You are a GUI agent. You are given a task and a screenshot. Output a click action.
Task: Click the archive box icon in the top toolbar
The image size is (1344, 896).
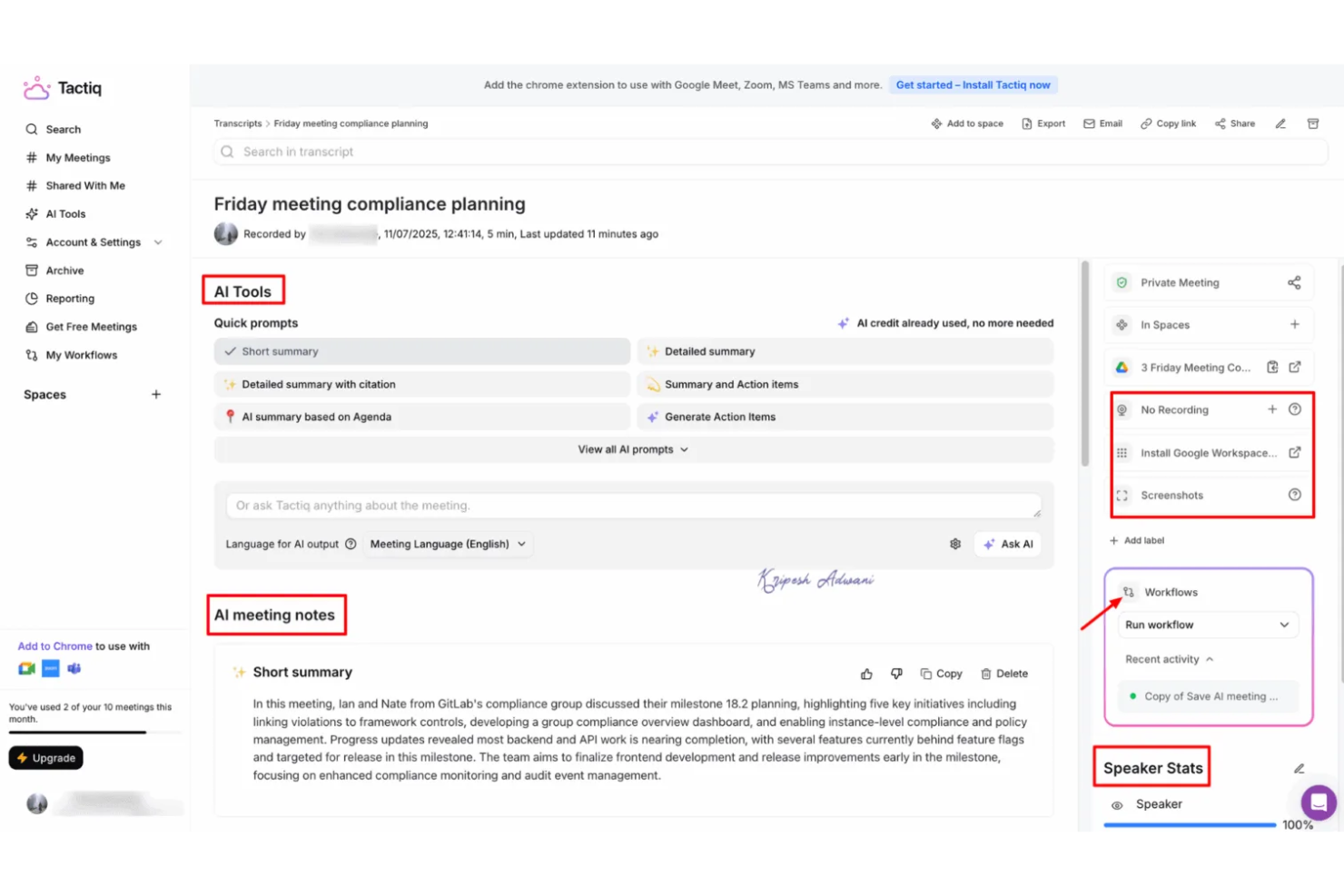click(x=1313, y=123)
